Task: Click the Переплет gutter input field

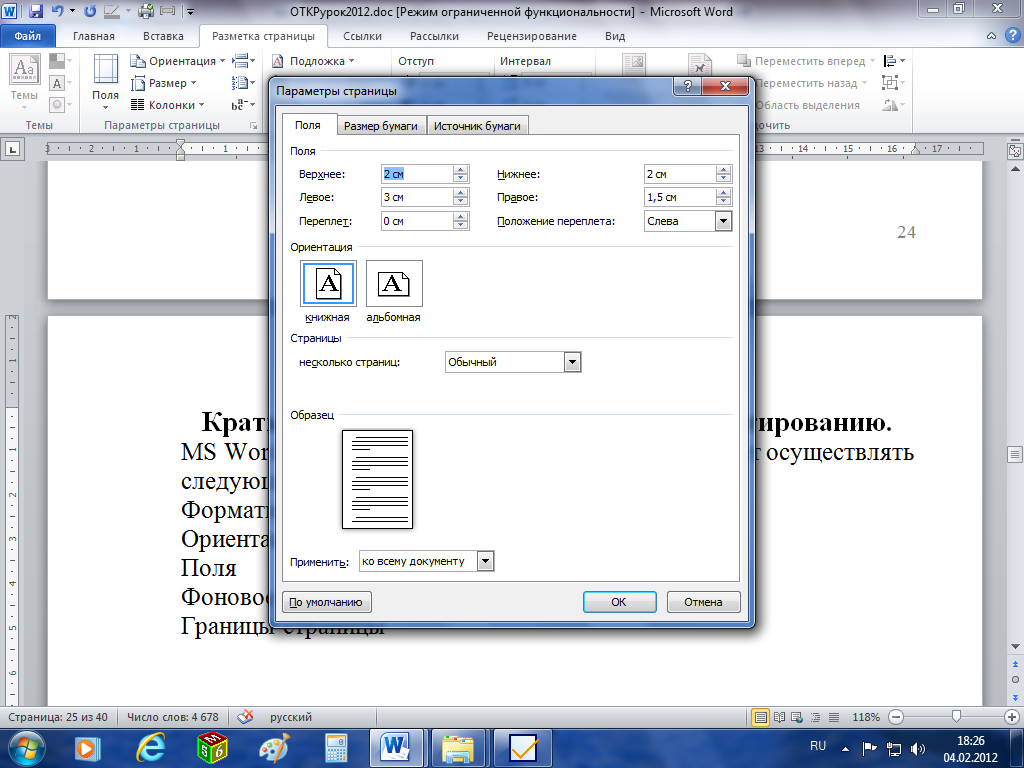Action: [417, 221]
